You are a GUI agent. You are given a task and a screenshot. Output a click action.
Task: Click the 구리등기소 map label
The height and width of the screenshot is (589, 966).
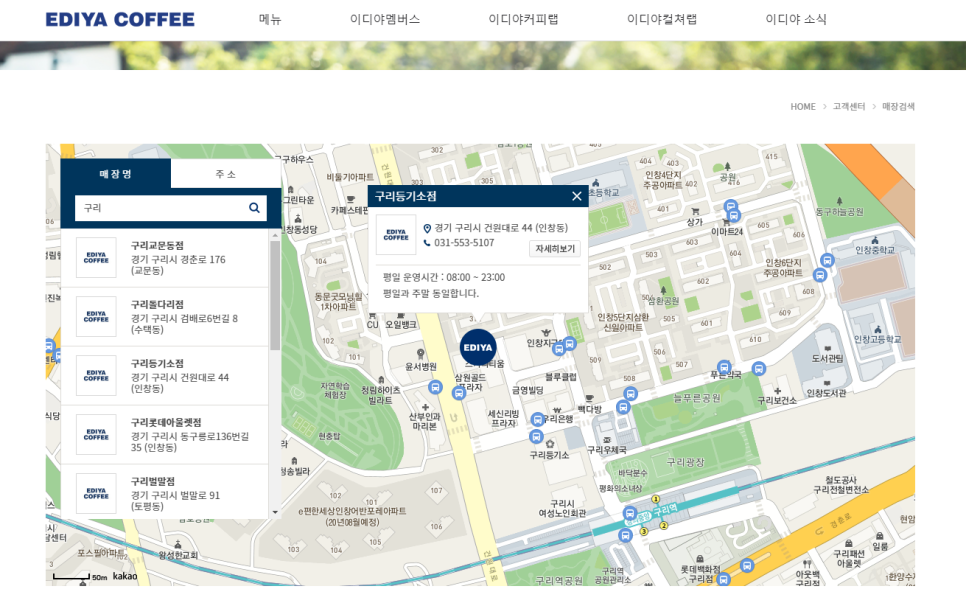coord(550,455)
